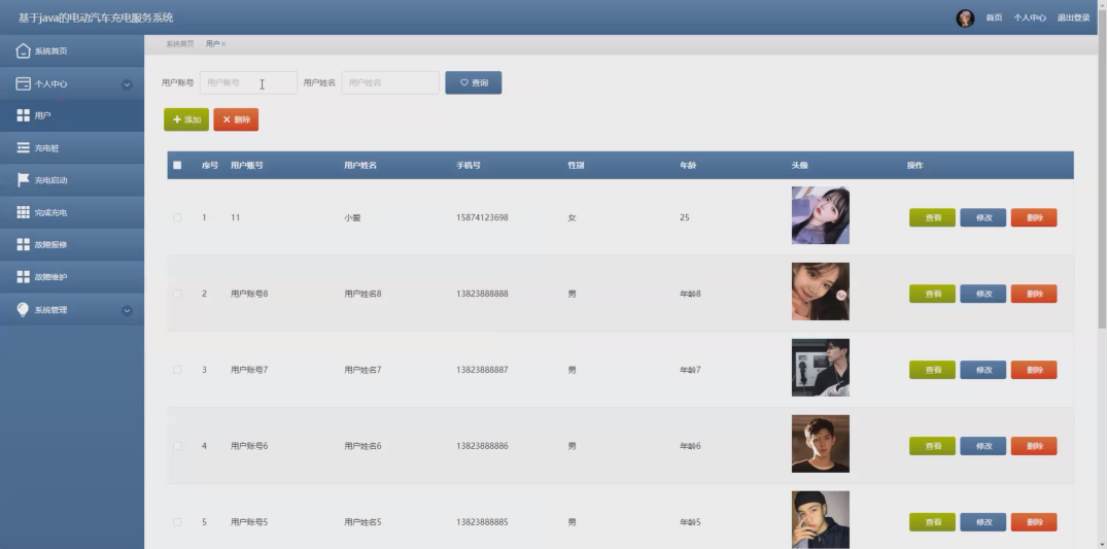Open avatar thumbnail of 用户账号6
Viewport: 1108px width, 549px height.
(x=820, y=444)
